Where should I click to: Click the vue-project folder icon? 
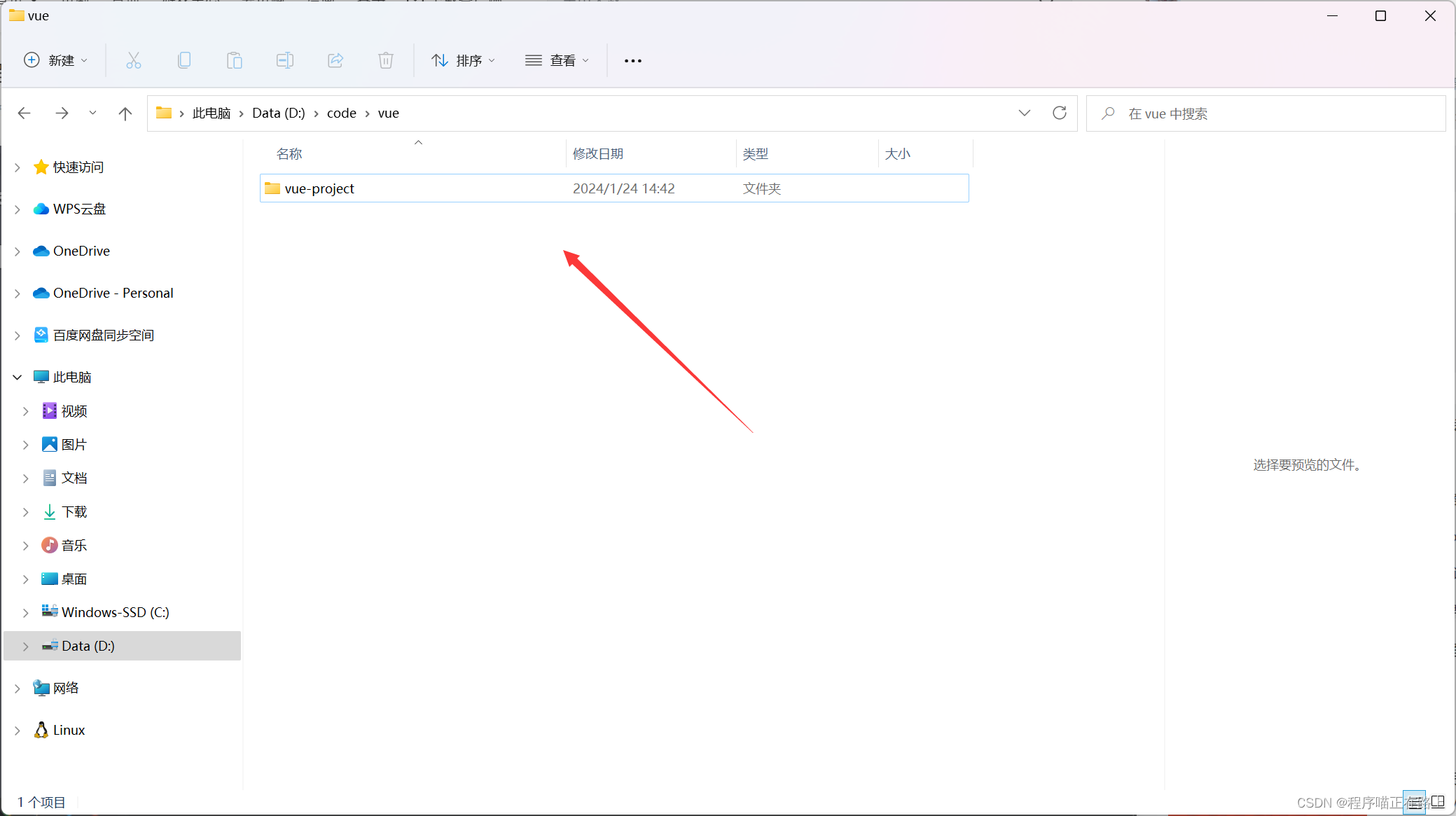272,188
